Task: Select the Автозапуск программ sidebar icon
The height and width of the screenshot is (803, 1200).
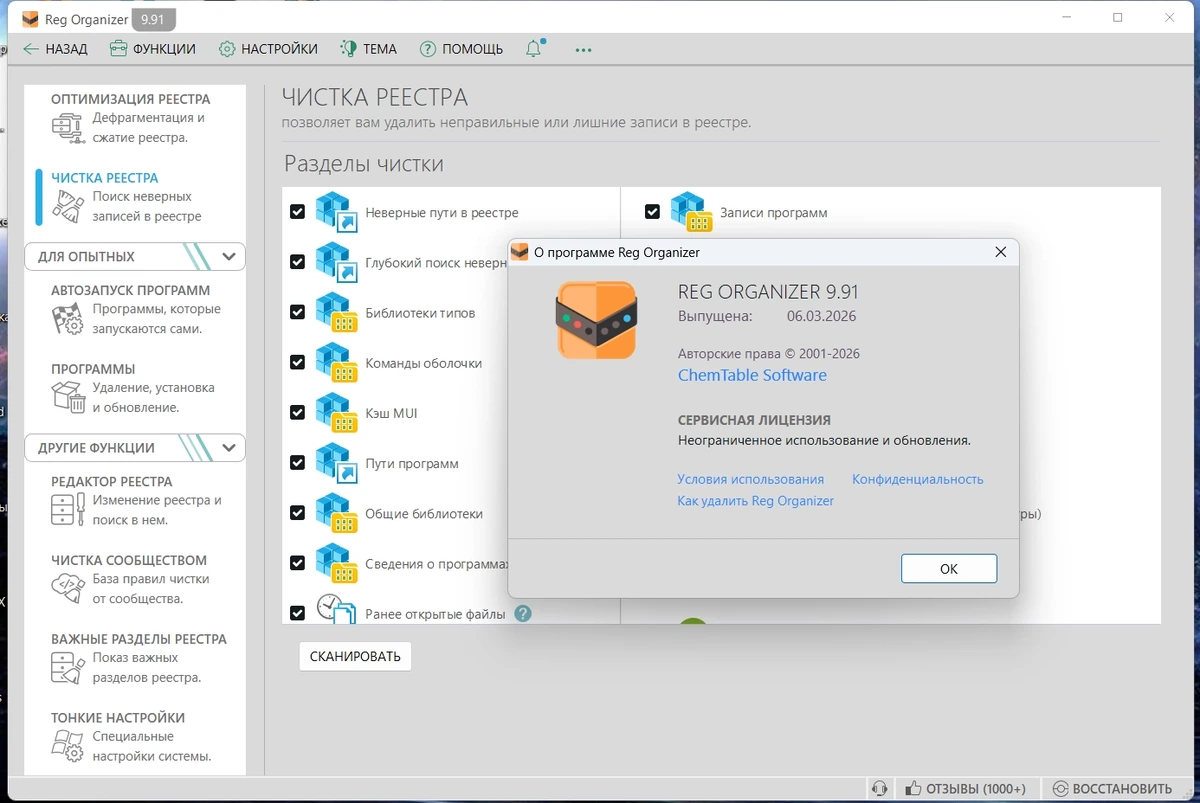Action: pyautogui.click(x=68, y=319)
